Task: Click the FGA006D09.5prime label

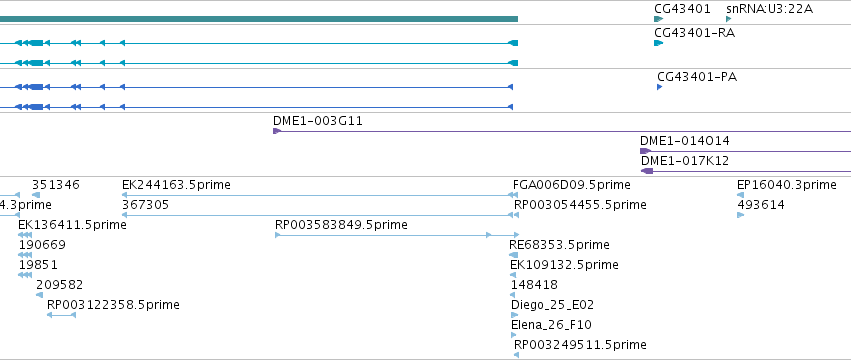Action: tap(572, 185)
